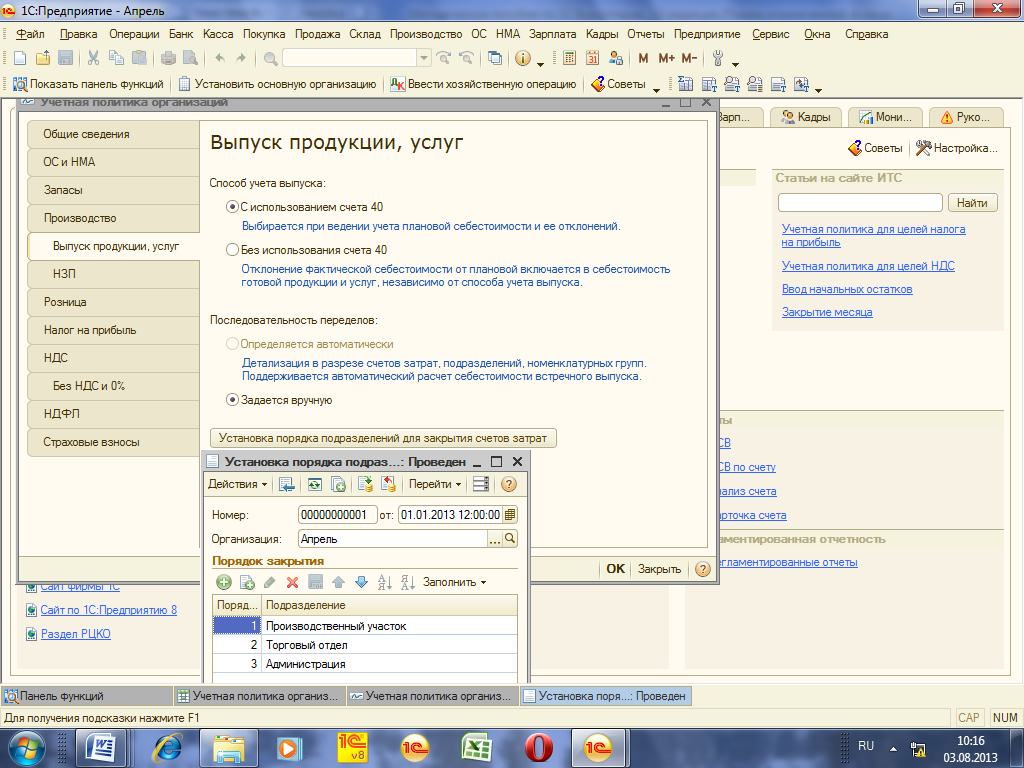1024x768 pixels.
Task: Open the Производство menu
Action: 426,34
